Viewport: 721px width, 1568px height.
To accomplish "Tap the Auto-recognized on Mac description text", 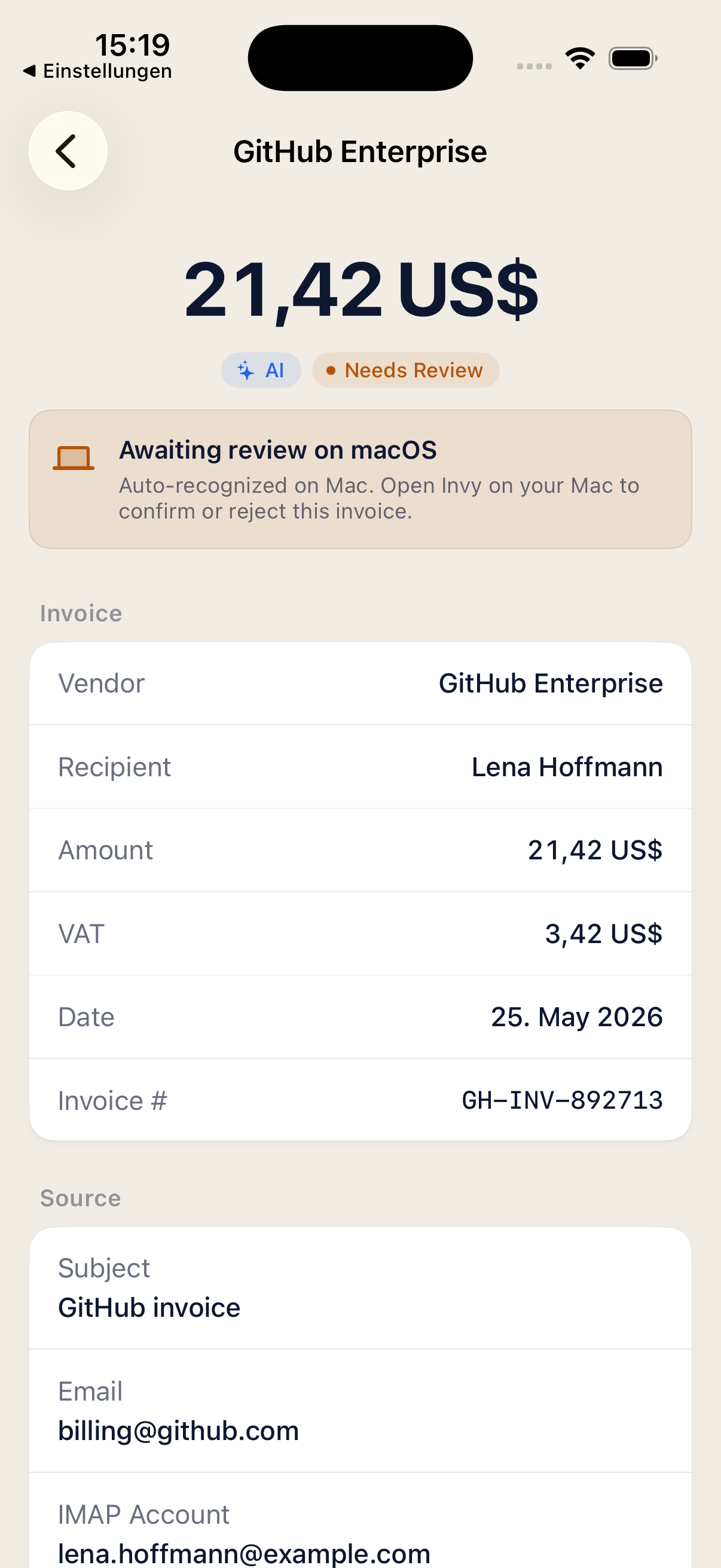I will 379,499.
